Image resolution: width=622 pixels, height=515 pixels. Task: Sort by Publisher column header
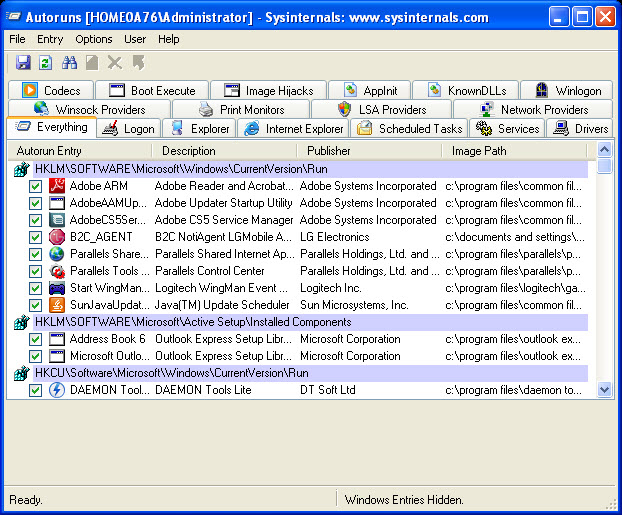point(369,151)
